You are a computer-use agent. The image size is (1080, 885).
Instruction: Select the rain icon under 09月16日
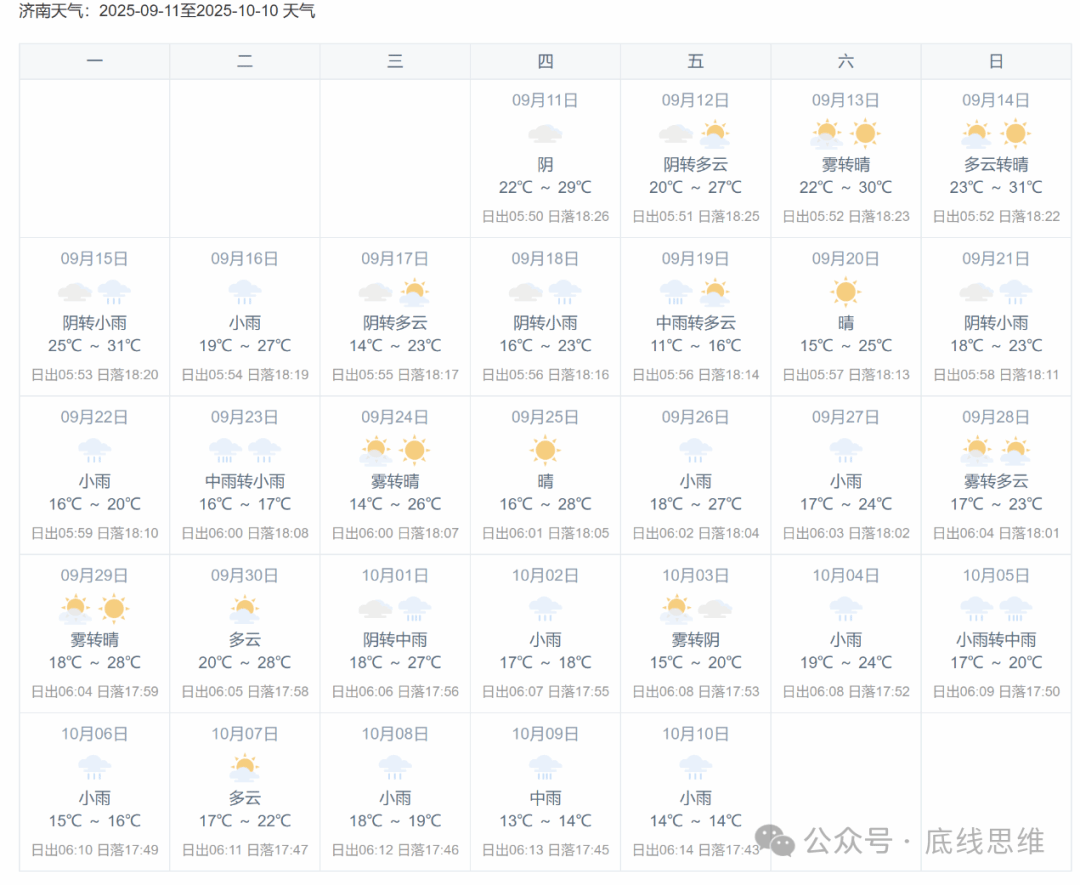tap(245, 292)
